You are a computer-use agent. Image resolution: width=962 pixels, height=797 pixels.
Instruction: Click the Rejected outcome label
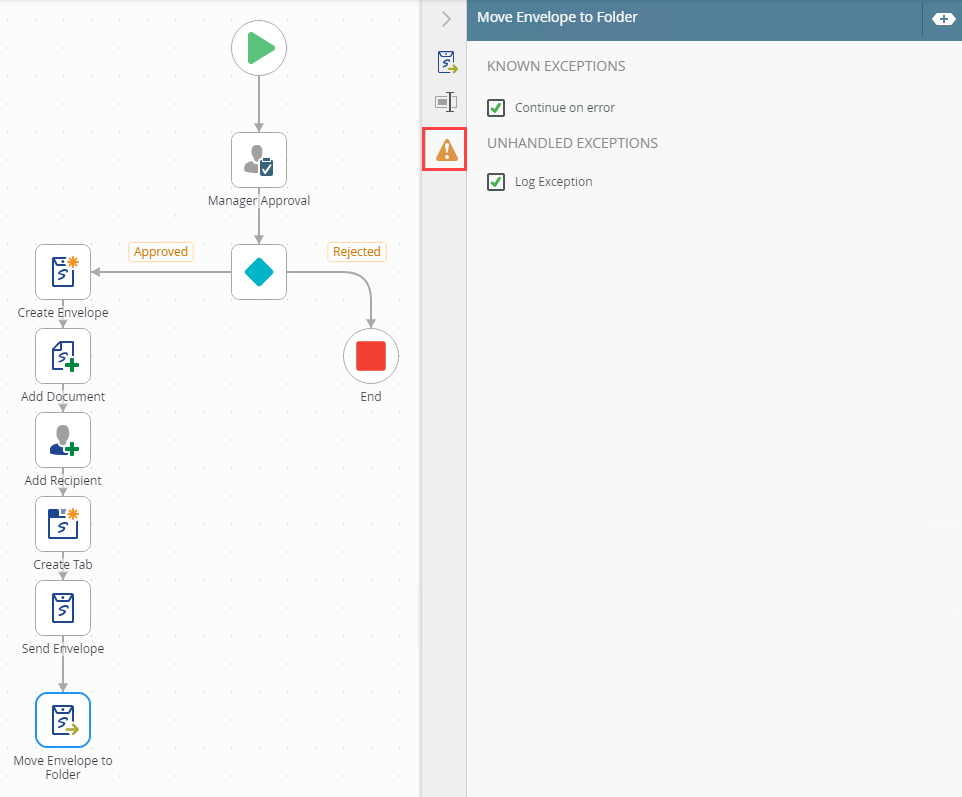(357, 252)
